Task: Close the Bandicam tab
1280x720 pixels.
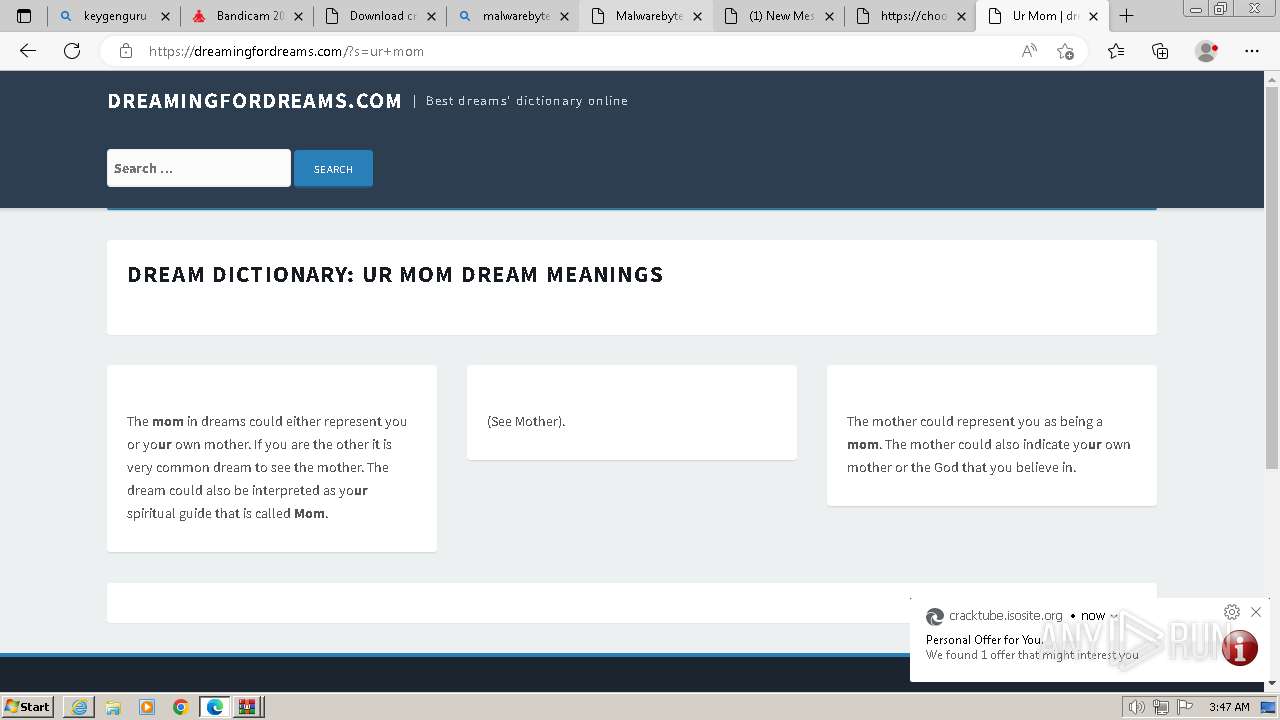Action: 298,17
